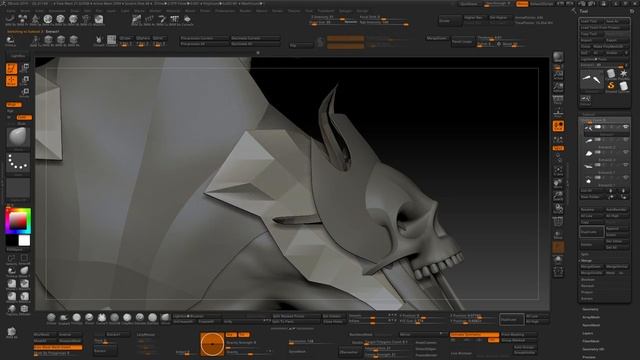Viewport: 640px width, 360px height.
Task: Open the Render menu
Action: point(261,11)
